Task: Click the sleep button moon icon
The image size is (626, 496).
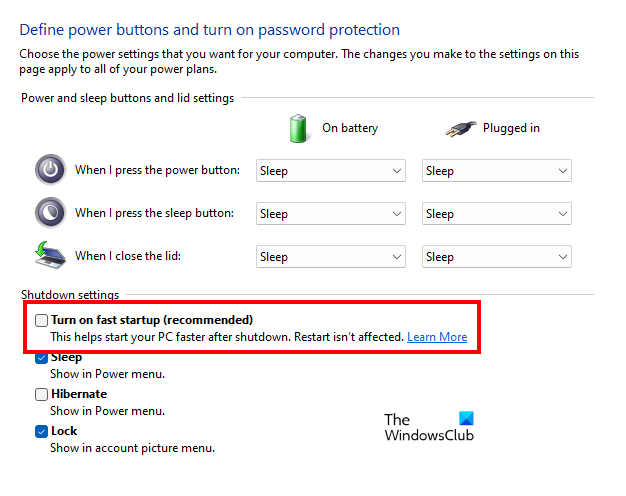Action: coord(50,213)
